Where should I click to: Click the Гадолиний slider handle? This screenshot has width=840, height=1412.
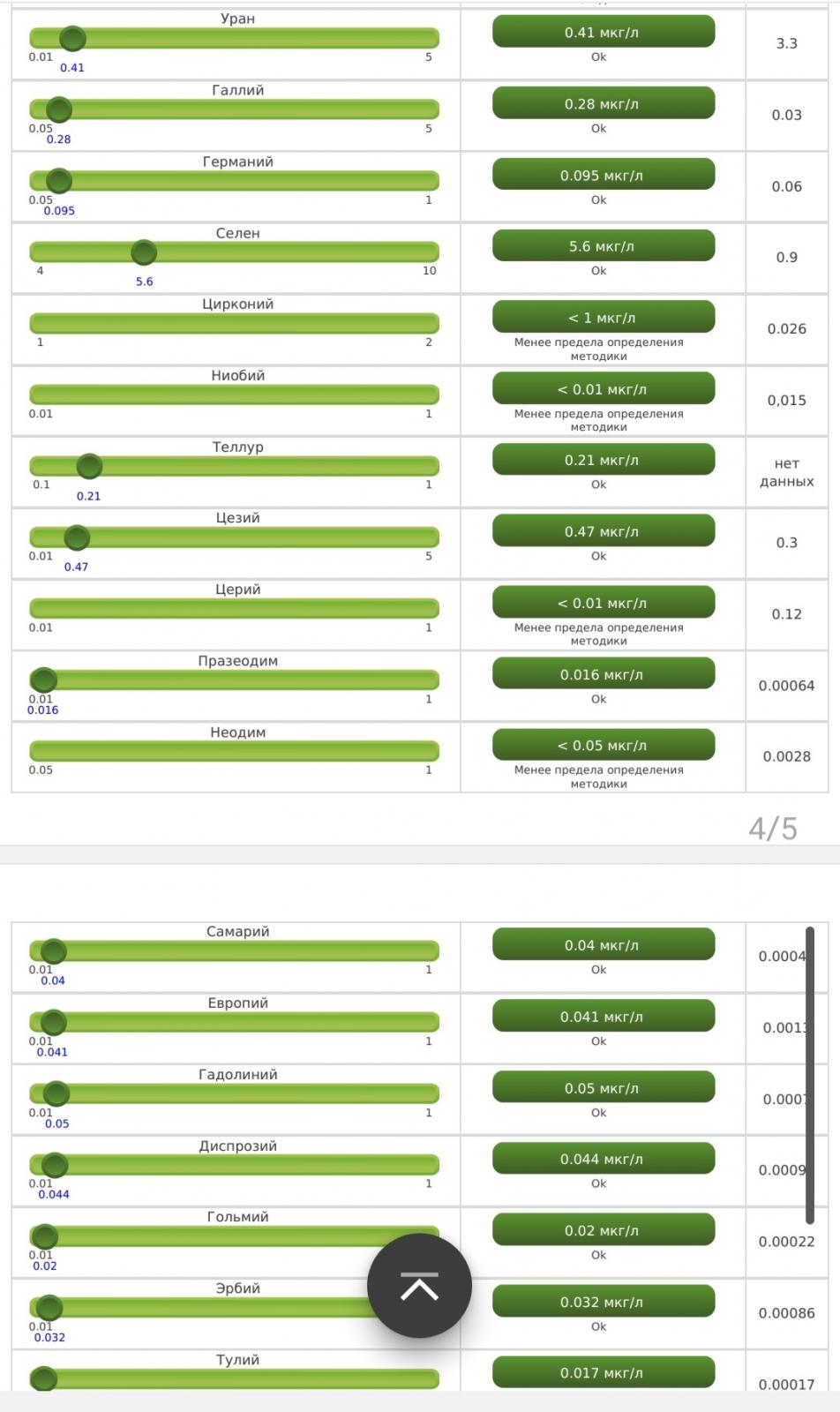pyautogui.click(x=56, y=1093)
